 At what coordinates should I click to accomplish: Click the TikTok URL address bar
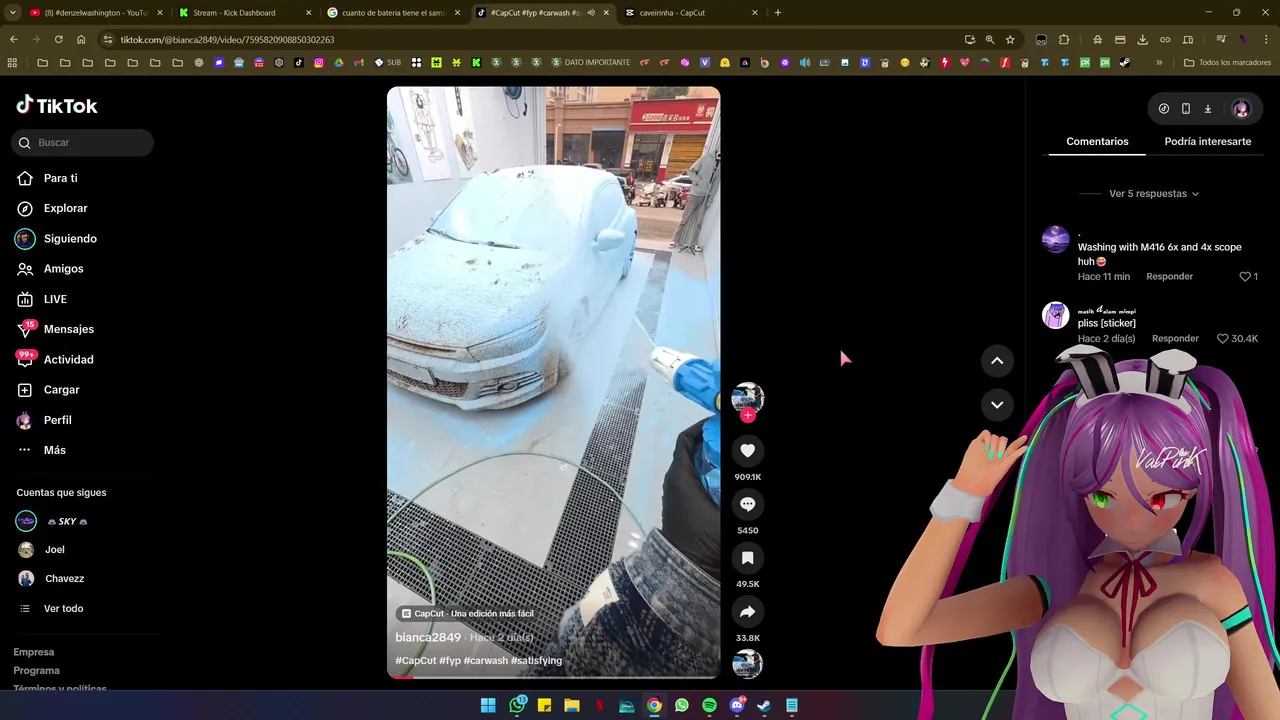[x=530, y=39]
